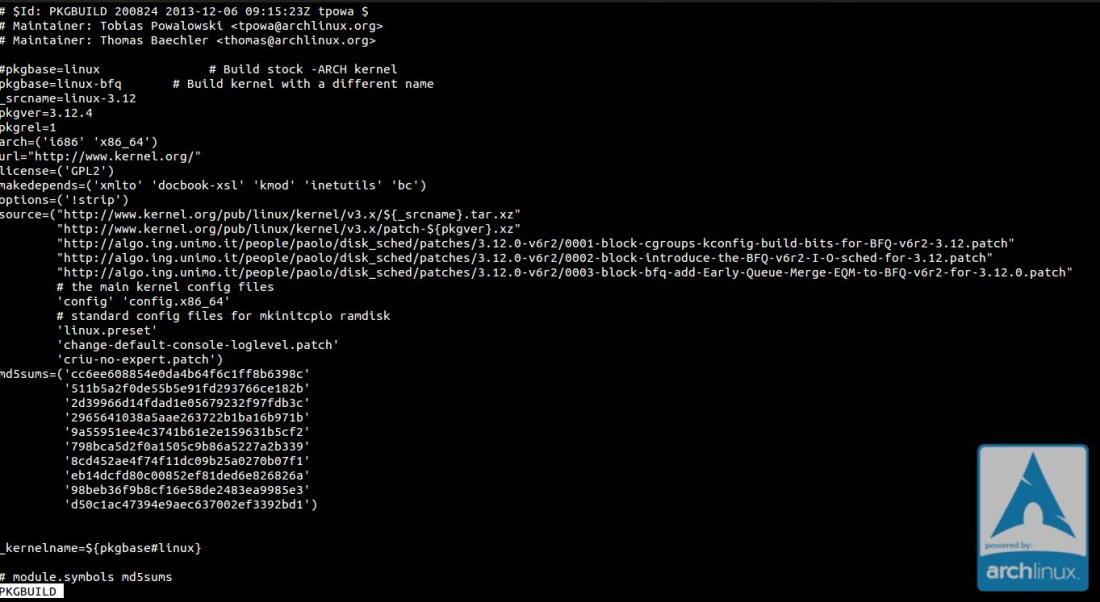Place cursor on the pkgrel=1 line
This screenshot has width=1100, height=602.
coord(30,128)
